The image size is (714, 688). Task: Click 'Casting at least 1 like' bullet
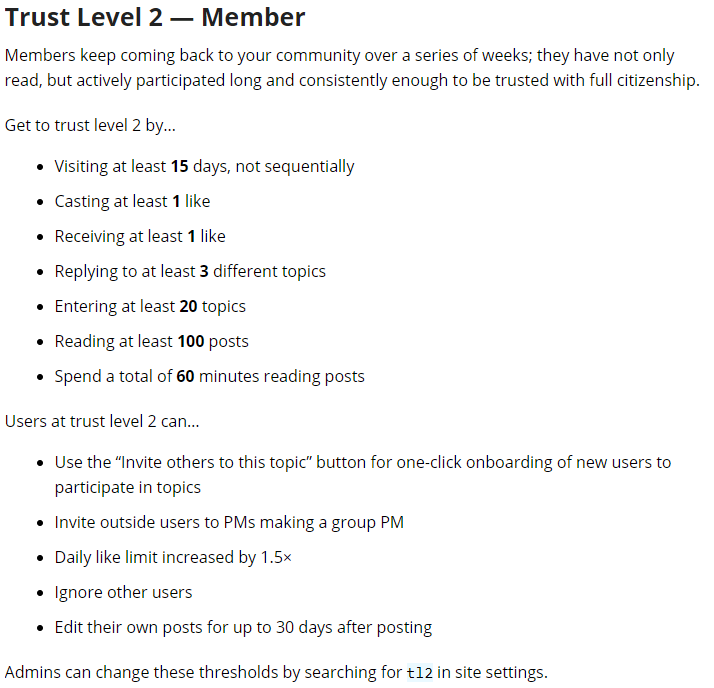pos(132,201)
